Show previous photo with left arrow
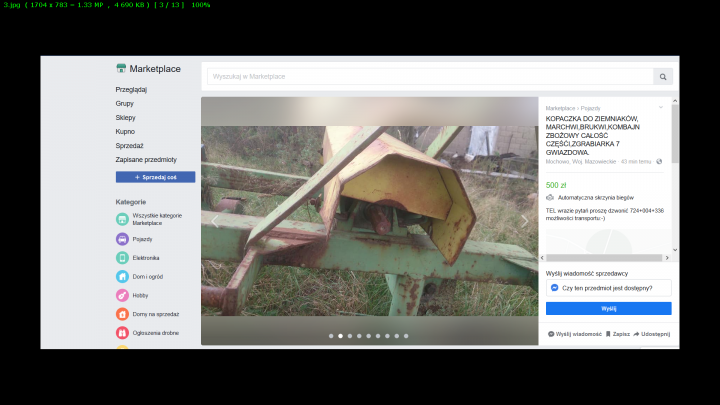 (x=214, y=221)
